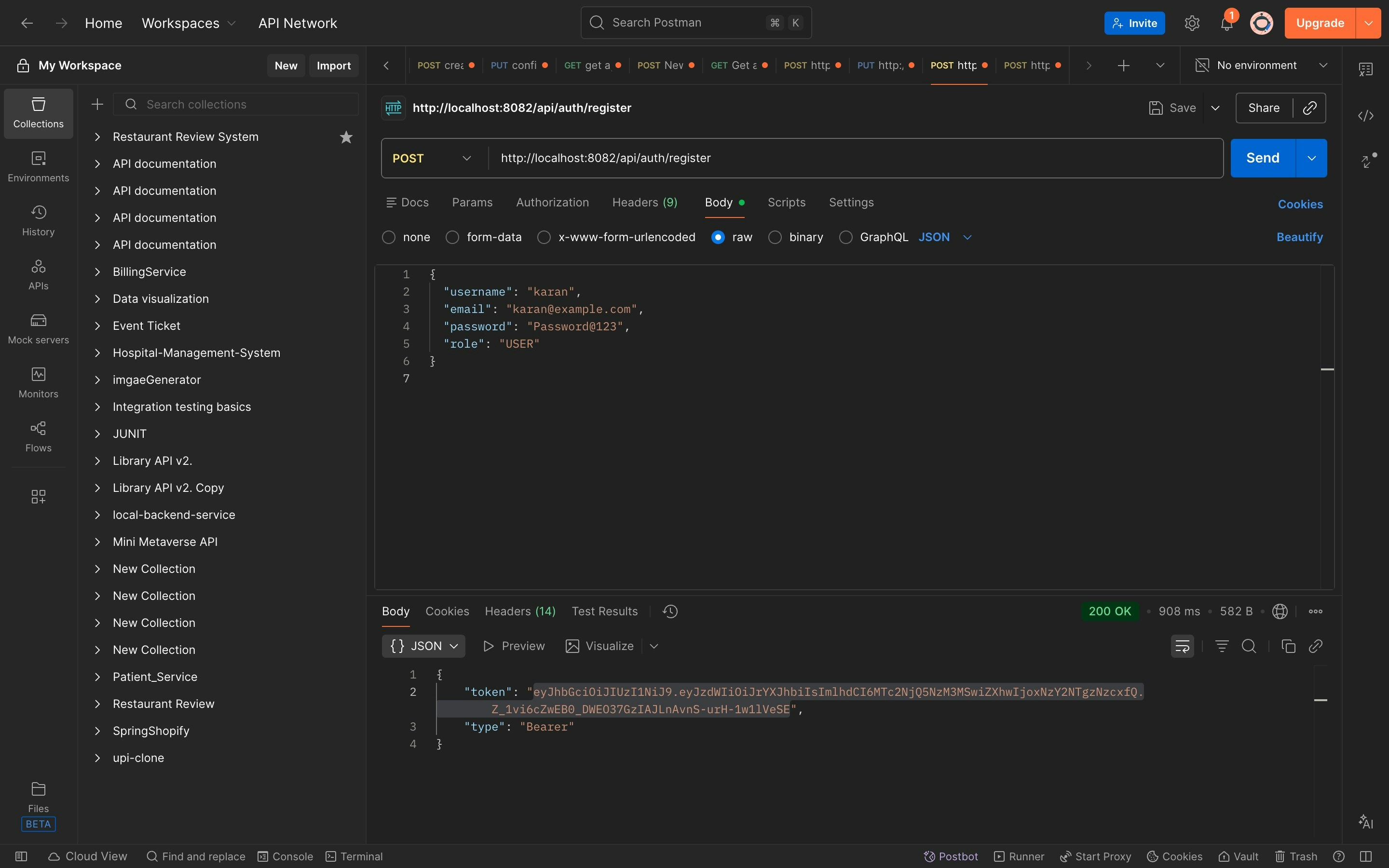Open the Collections sidebar panel
Screen dimensions: 1389x868
pos(38,113)
